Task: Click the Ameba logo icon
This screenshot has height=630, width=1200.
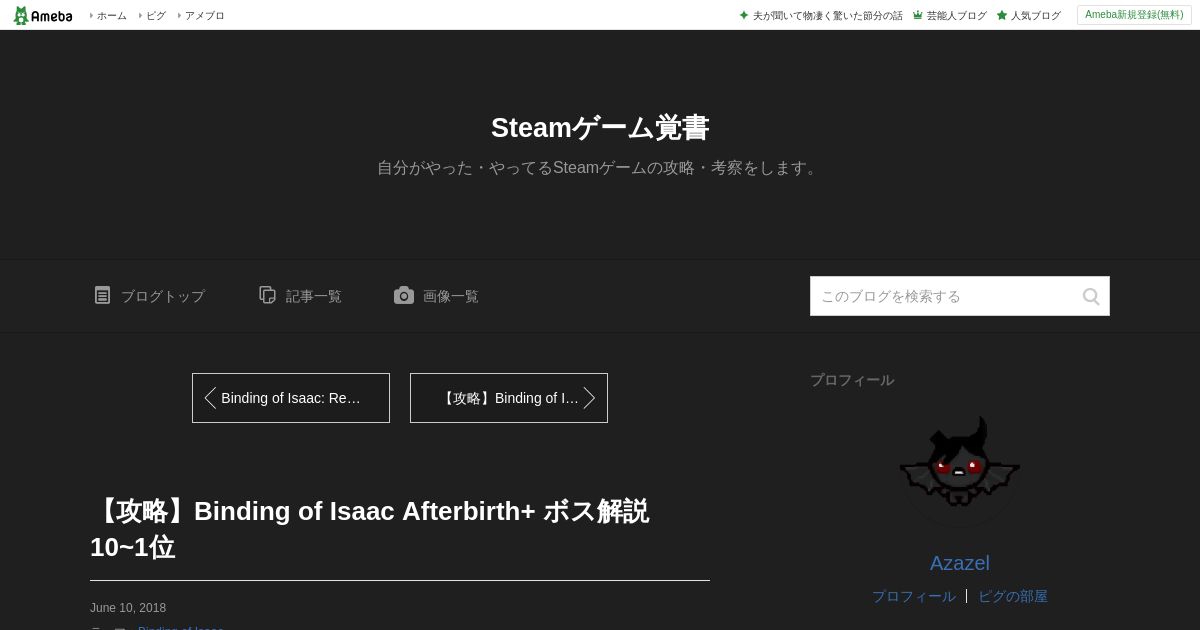Action: [43, 15]
